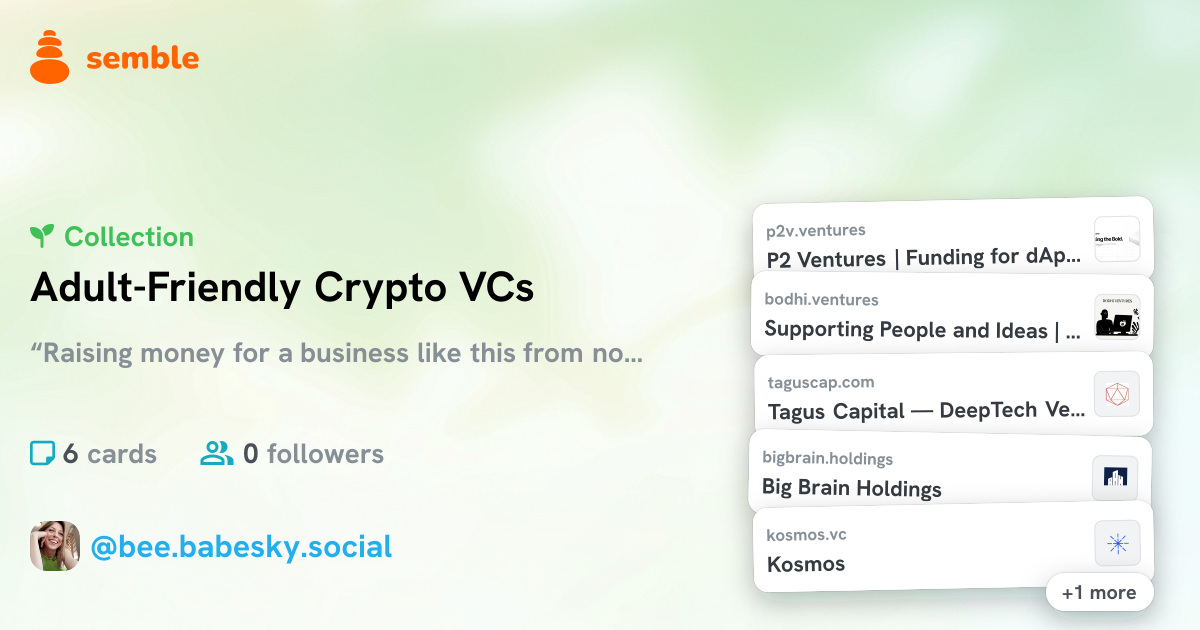The width and height of the screenshot is (1200, 630).
Task: Click the P2 Ventures thumbnail image
Action: pos(1117,239)
